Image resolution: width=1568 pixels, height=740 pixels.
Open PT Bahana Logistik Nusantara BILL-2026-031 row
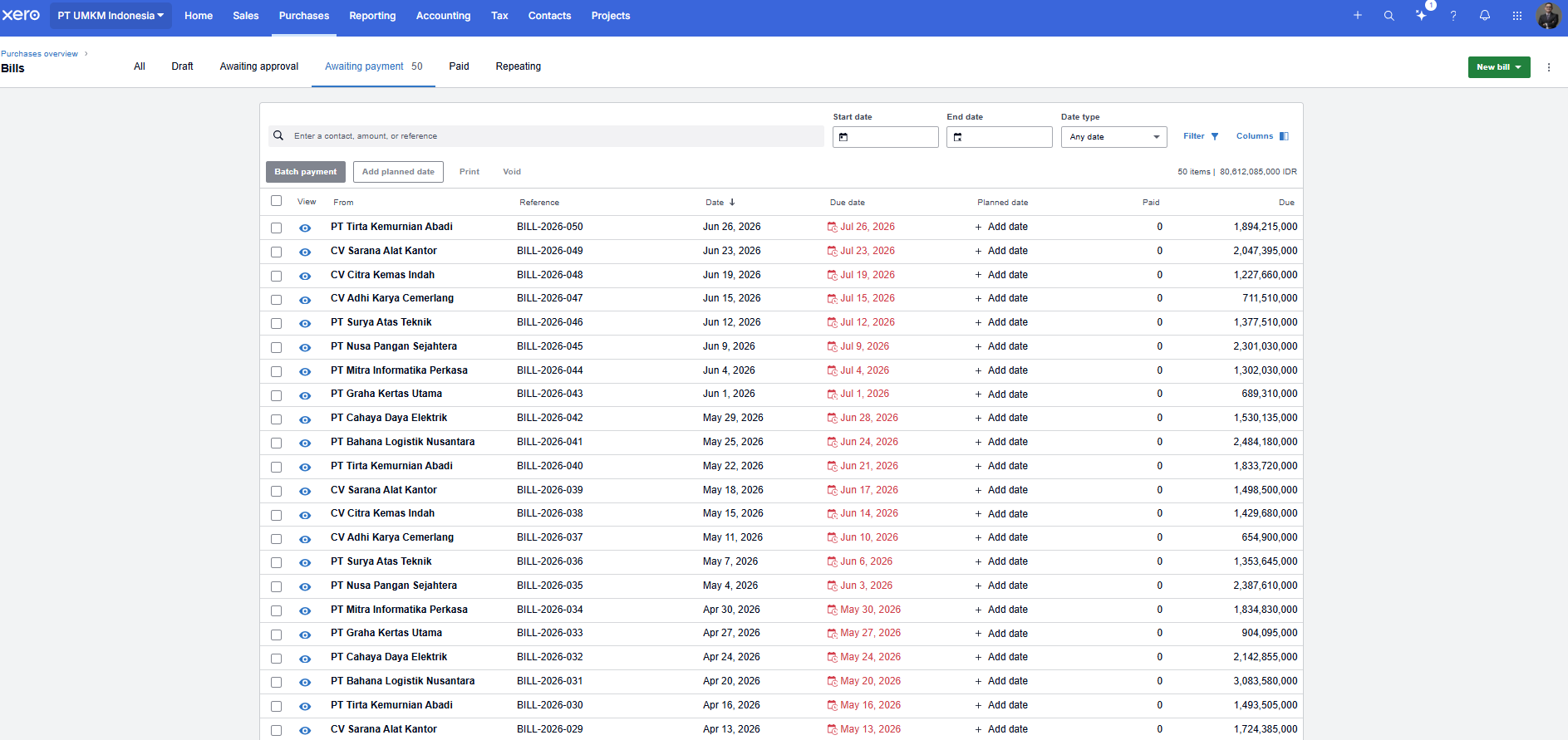pos(781,681)
